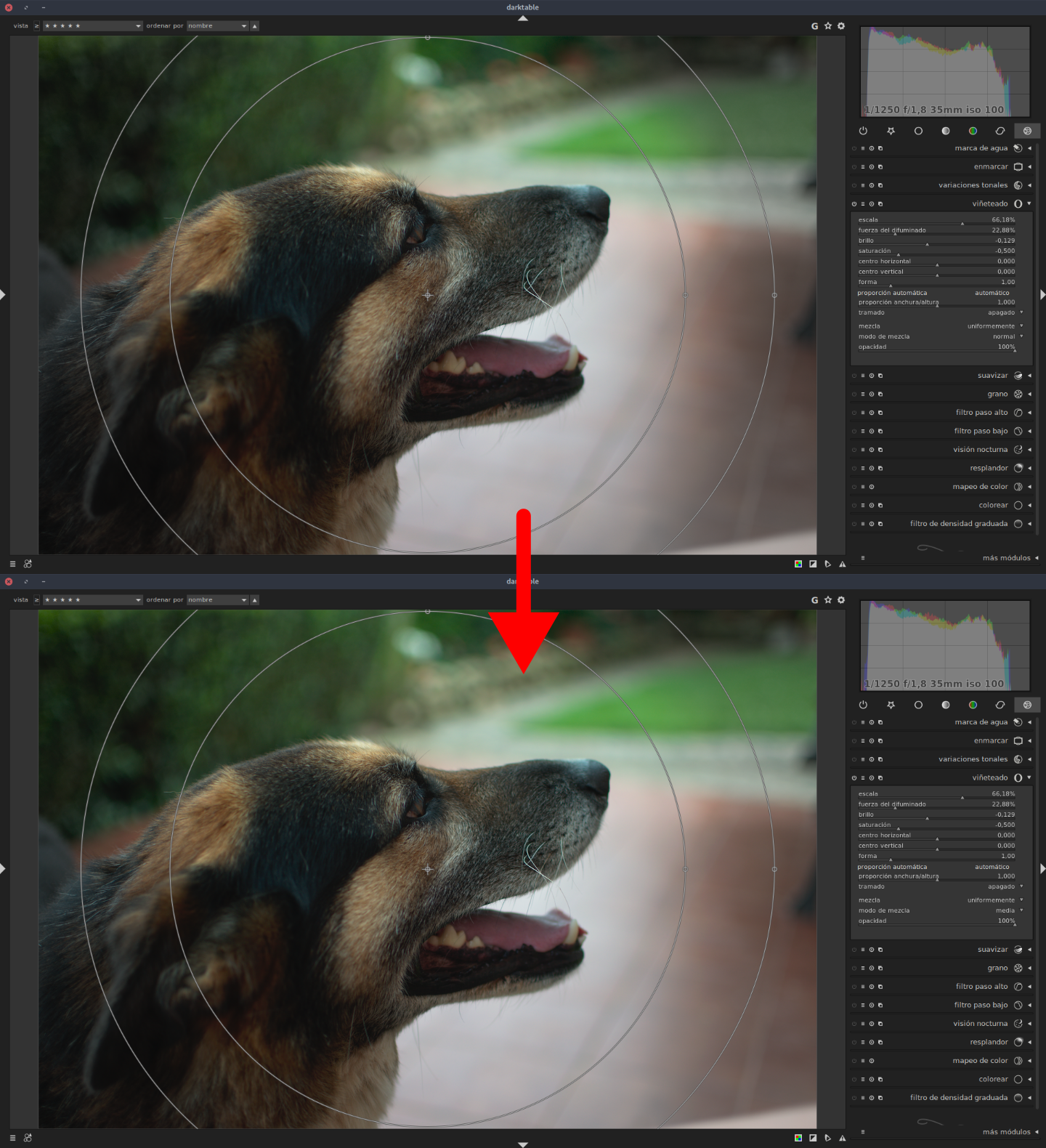Click vignette center crosshair in top image
This screenshot has height=1148, width=1046.
pyautogui.click(x=428, y=296)
